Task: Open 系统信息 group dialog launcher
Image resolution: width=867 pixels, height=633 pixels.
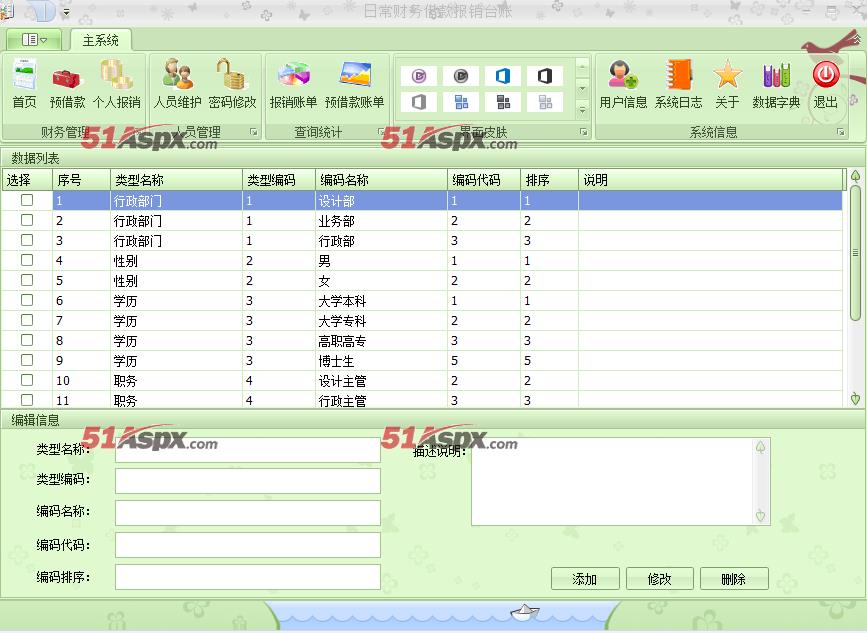Action: (841, 132)
